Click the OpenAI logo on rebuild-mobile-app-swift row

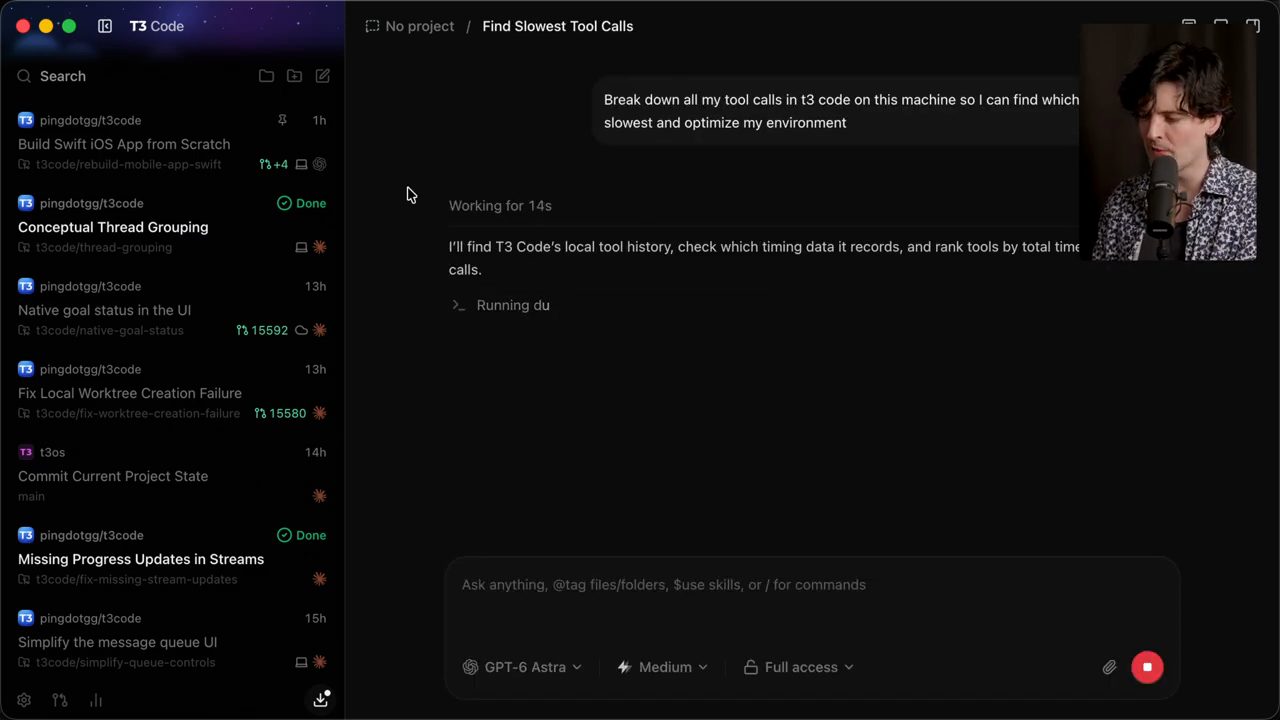pyautogui.click(x=320, y=164)
